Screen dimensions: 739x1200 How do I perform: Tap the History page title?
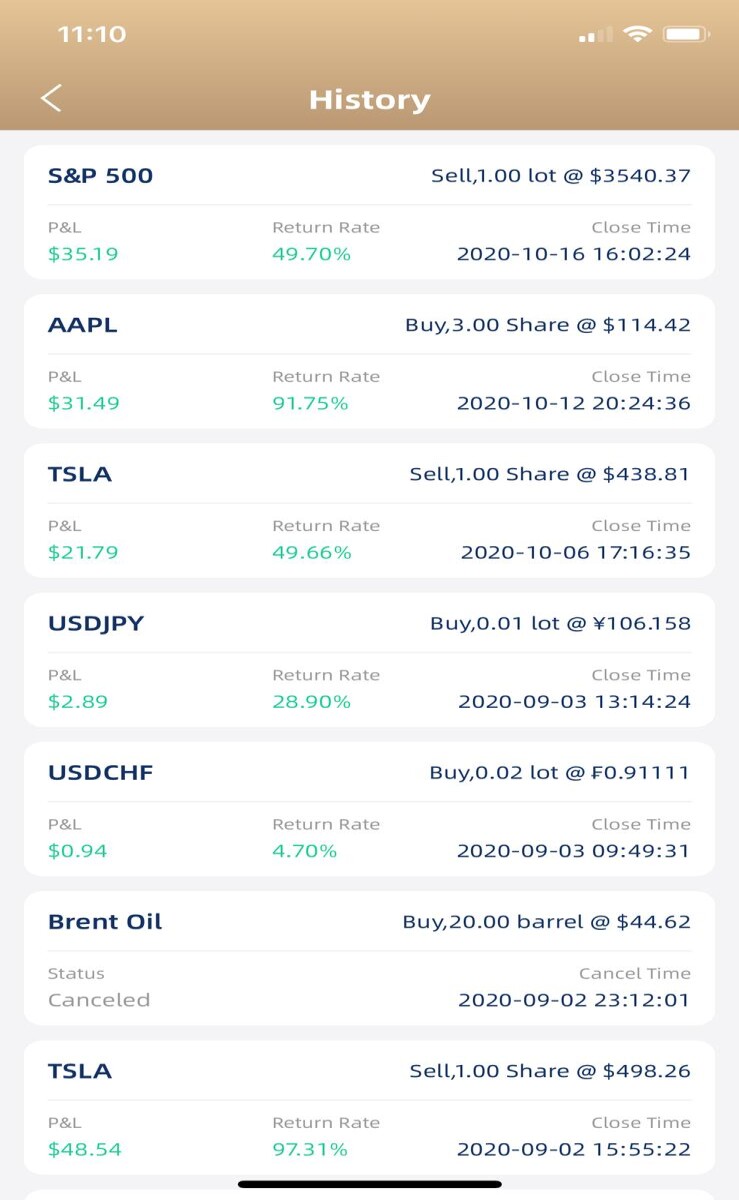coord(369,100)
